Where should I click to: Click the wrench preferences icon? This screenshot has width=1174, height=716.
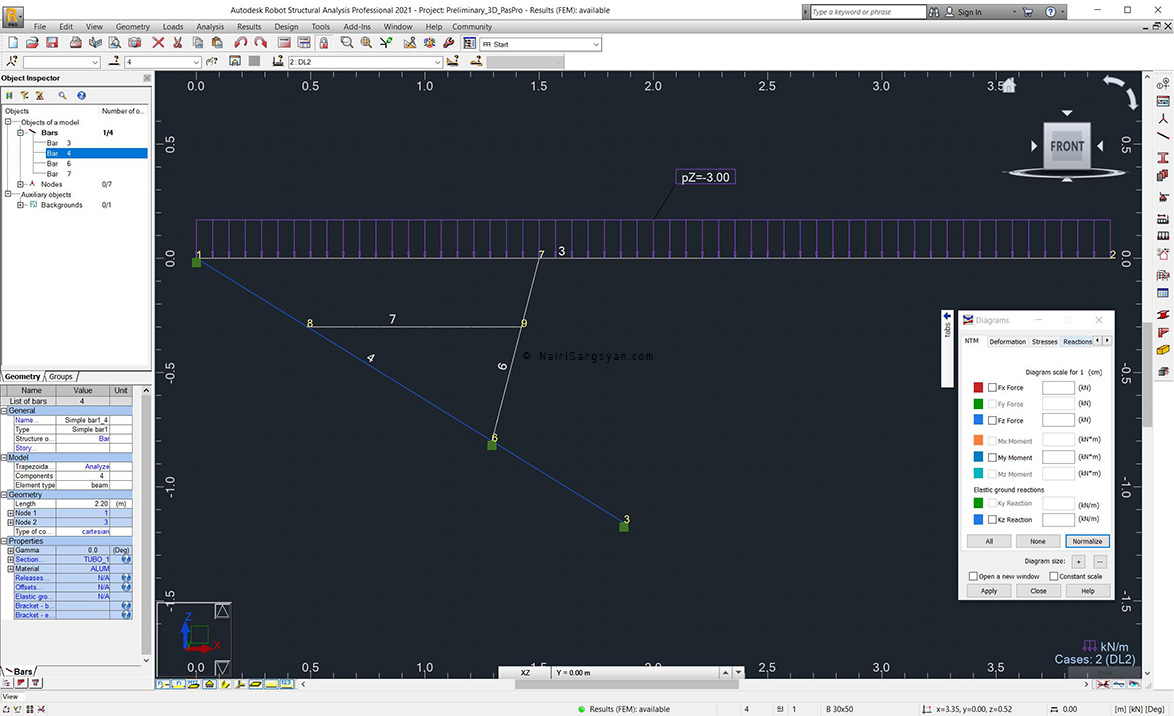tap(448, 43)
